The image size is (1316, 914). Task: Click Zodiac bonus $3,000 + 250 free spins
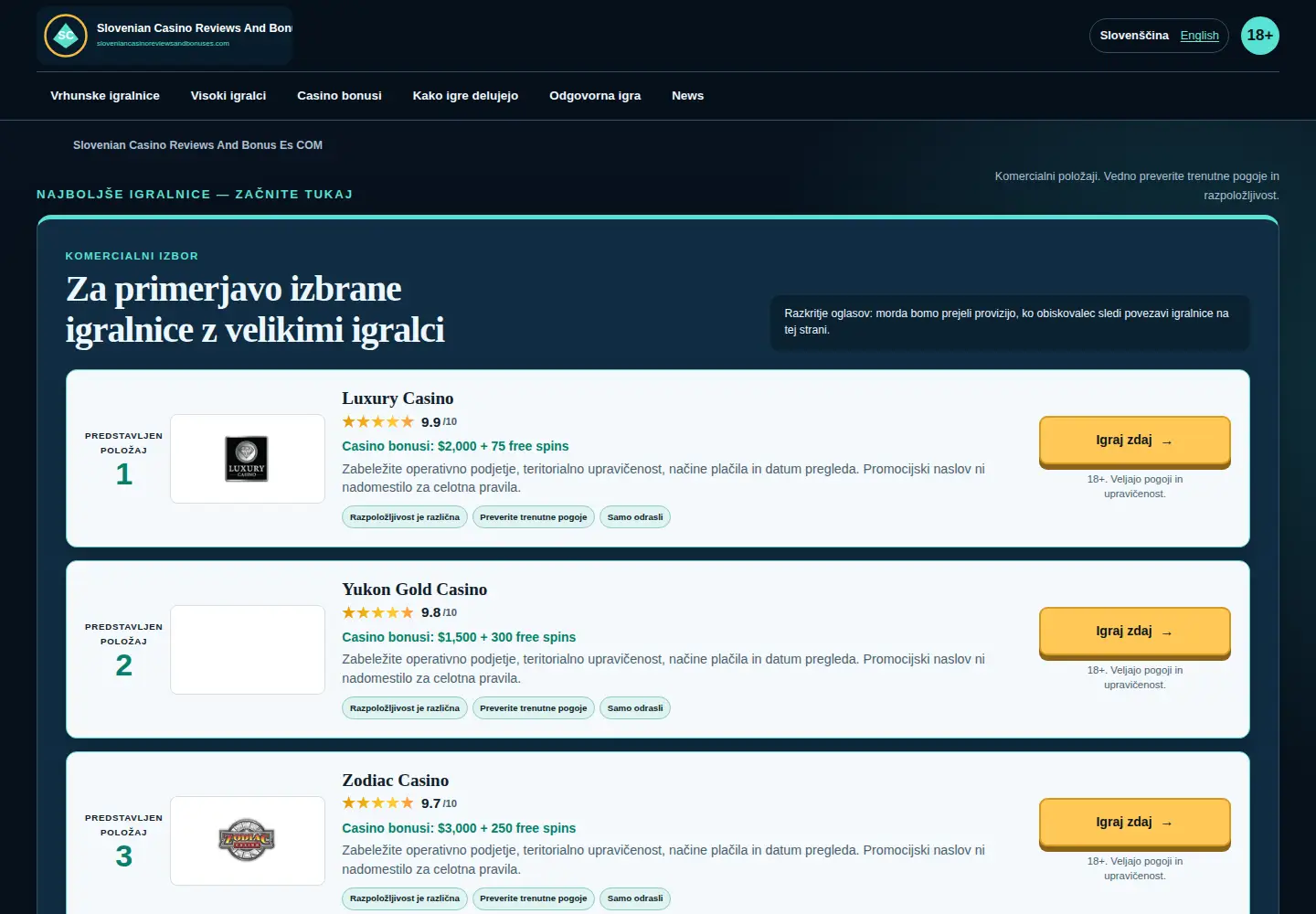point(459,828)
